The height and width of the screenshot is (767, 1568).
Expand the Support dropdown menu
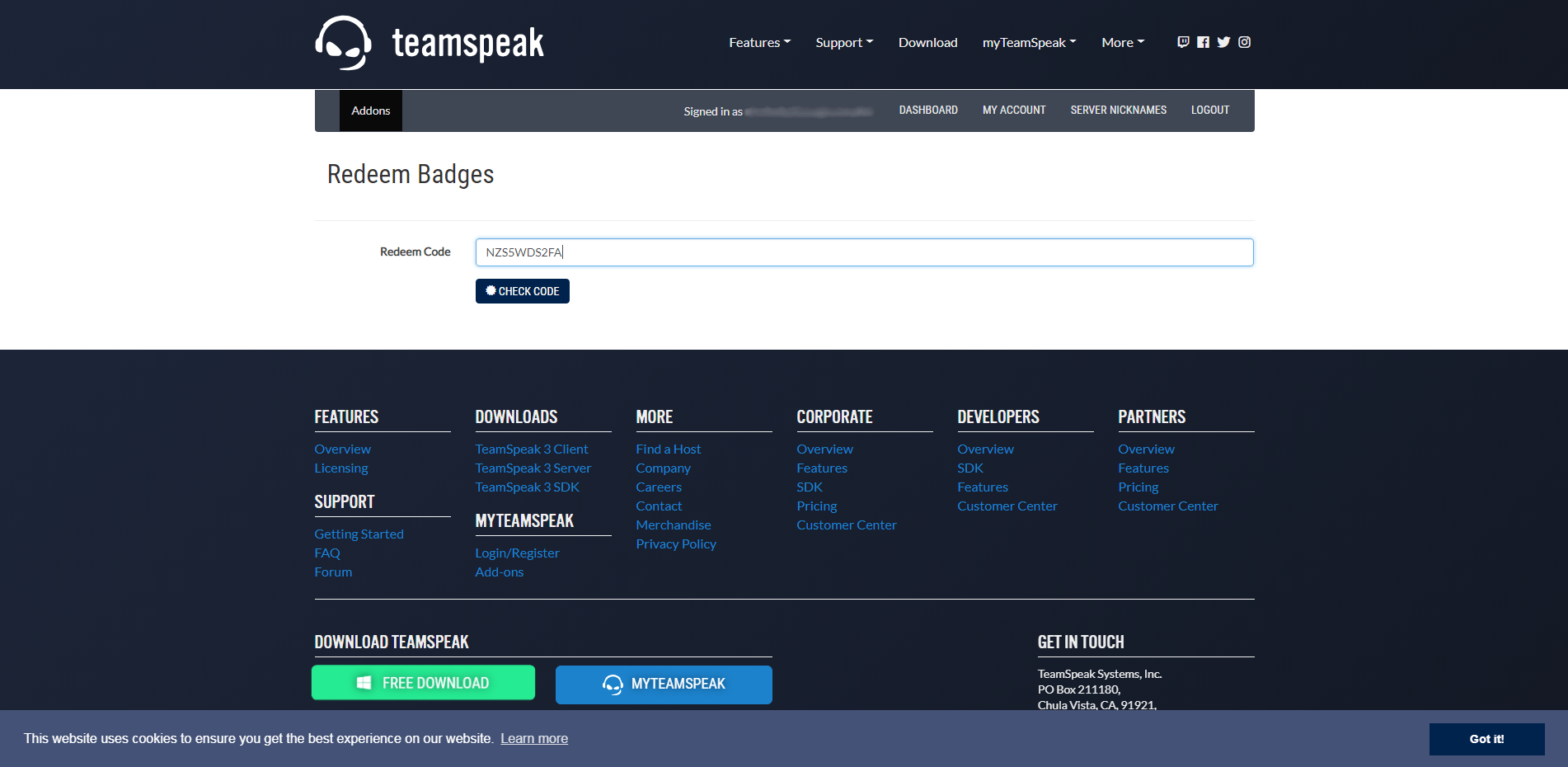point(844,42)
